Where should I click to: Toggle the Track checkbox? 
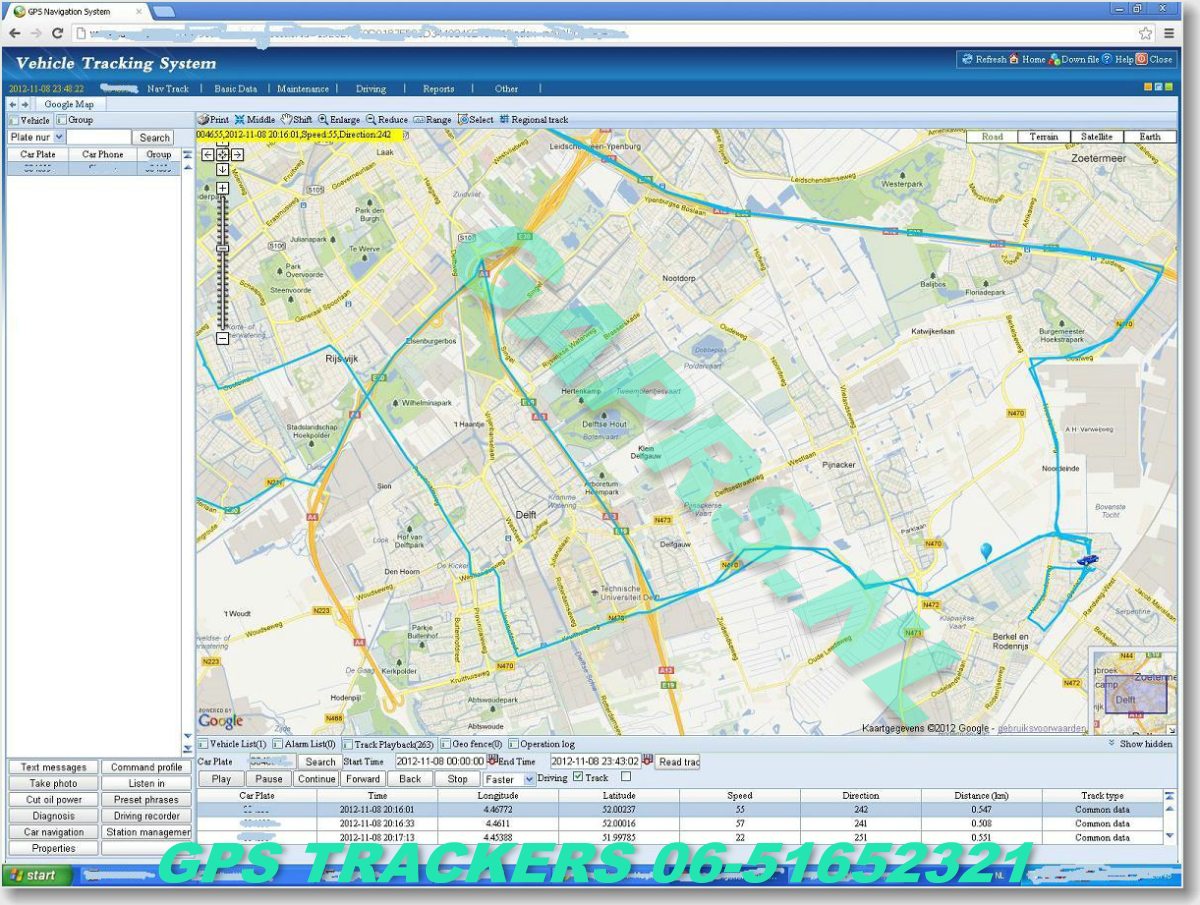tap(578, 777)
